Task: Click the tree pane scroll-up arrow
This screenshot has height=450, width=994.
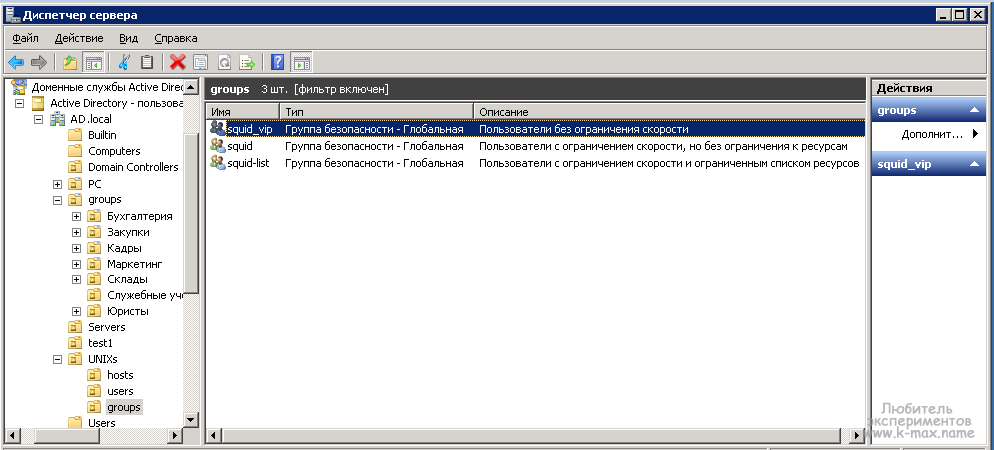Action: coord(191,87)
